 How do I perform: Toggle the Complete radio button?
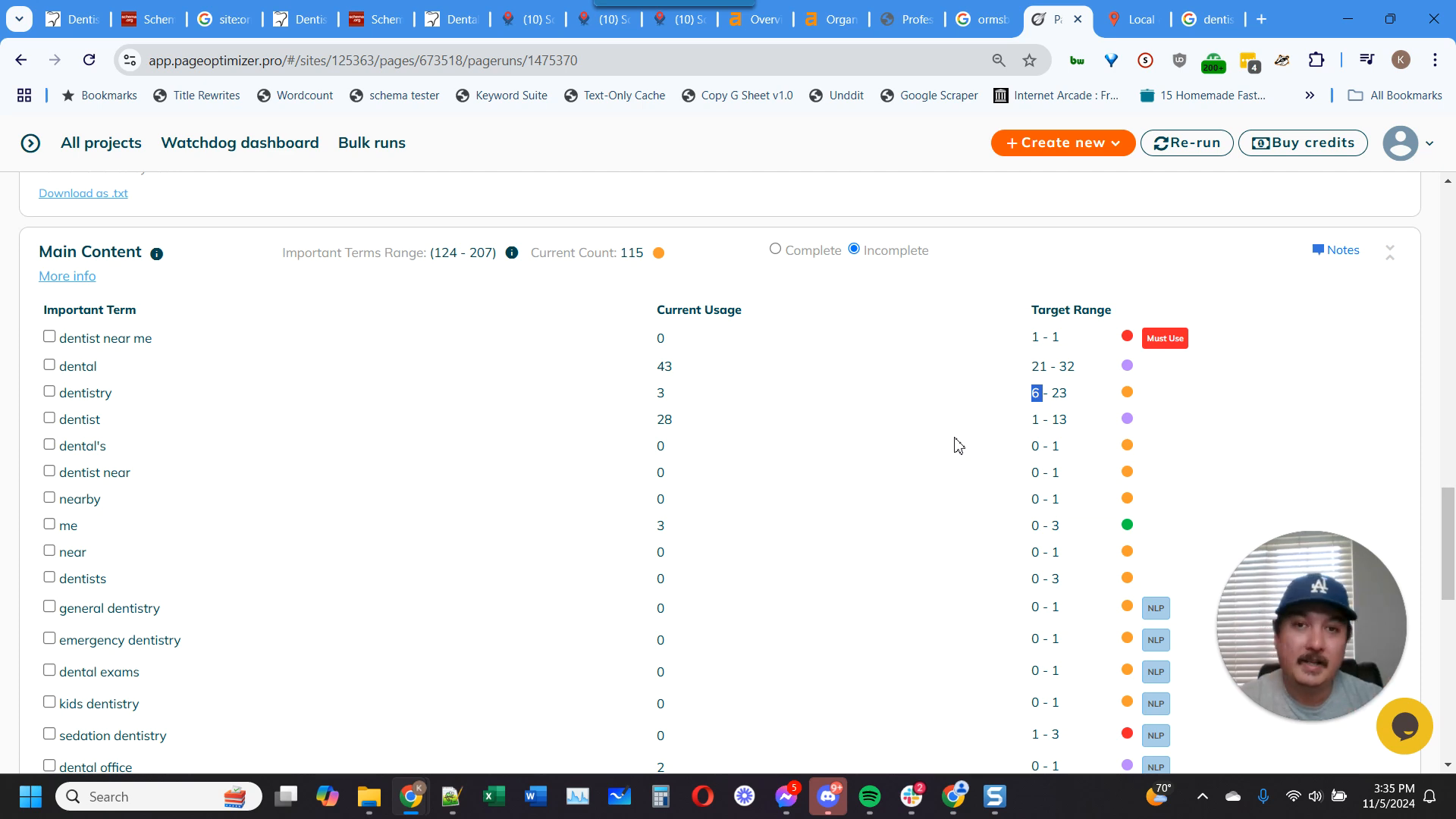coord(774,250)
